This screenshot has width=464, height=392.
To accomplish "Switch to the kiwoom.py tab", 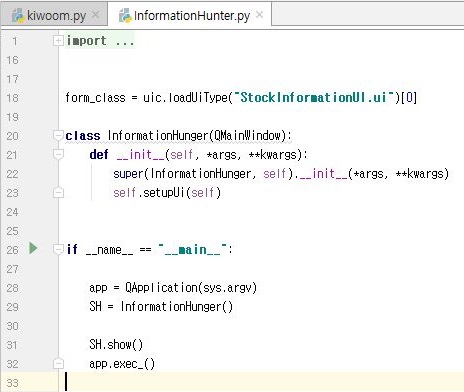I will 54,15.
